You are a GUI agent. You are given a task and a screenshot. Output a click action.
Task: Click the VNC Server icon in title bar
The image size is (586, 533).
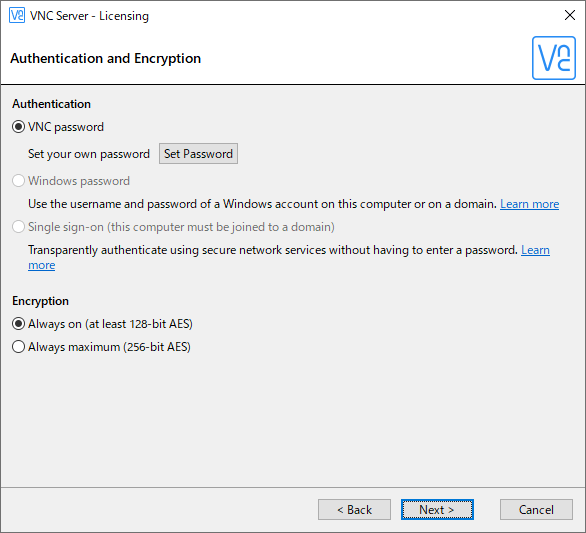tap(17, 16)
